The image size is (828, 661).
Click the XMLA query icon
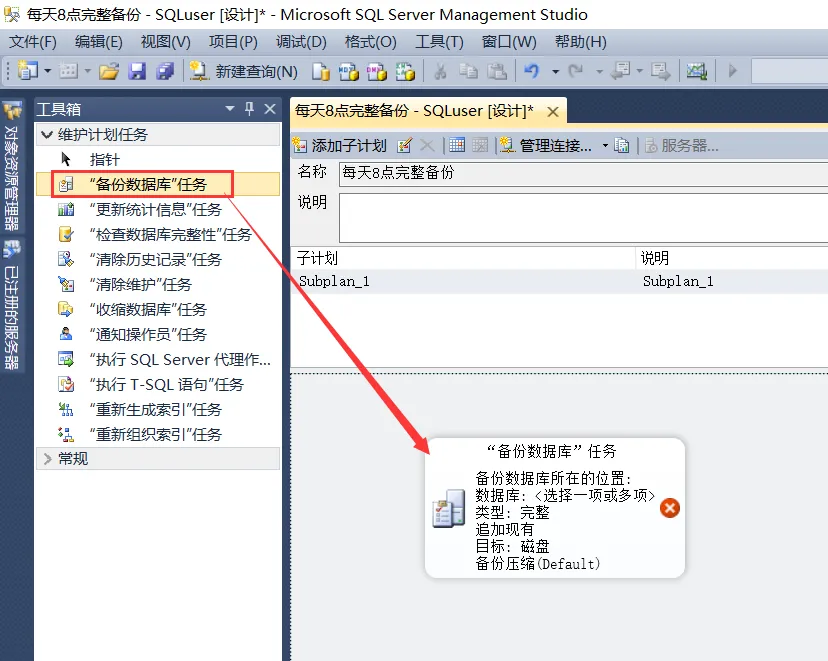click(x=405, y=71)
